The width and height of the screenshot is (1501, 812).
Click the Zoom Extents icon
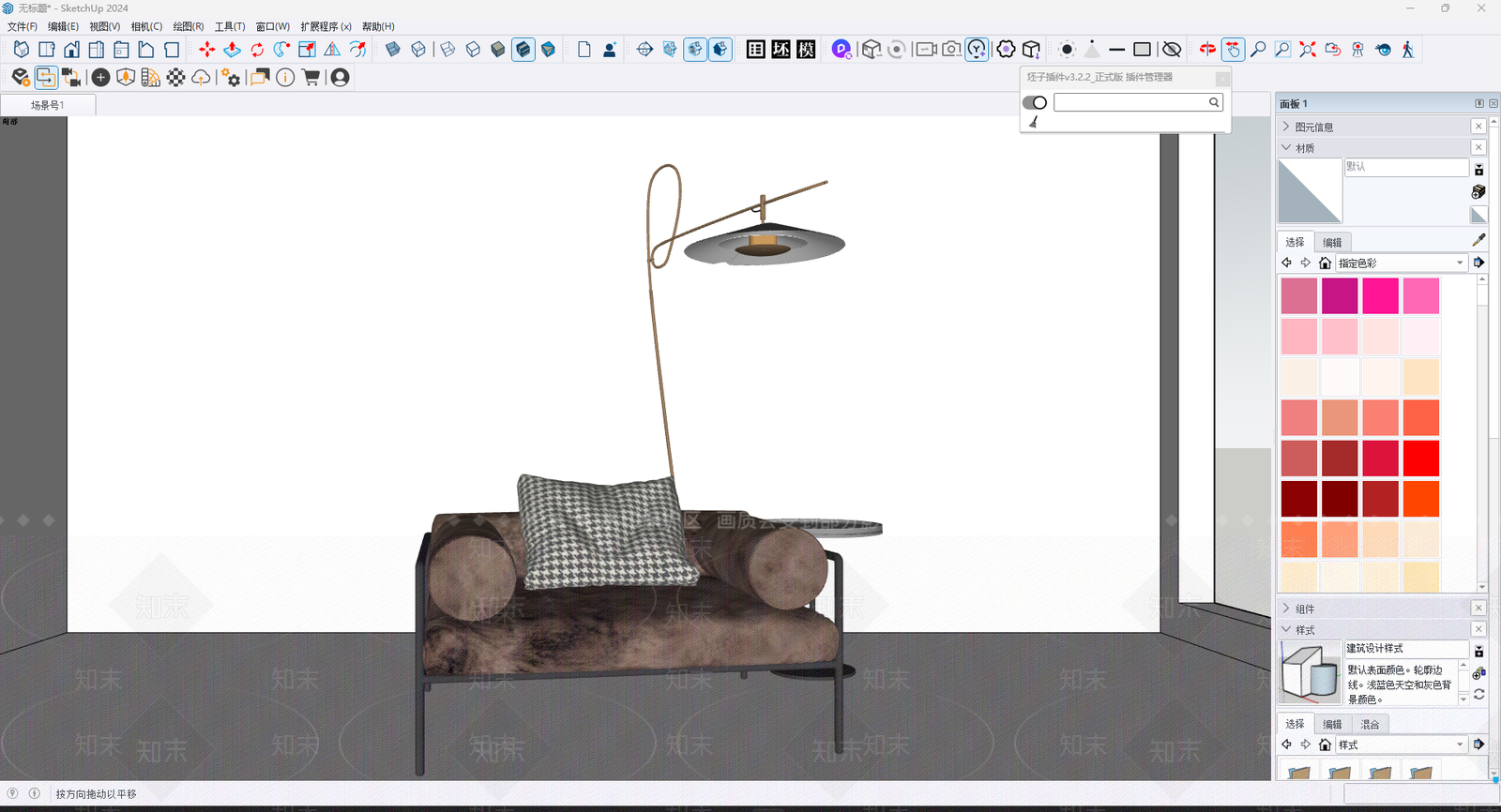click(1308, 50)
